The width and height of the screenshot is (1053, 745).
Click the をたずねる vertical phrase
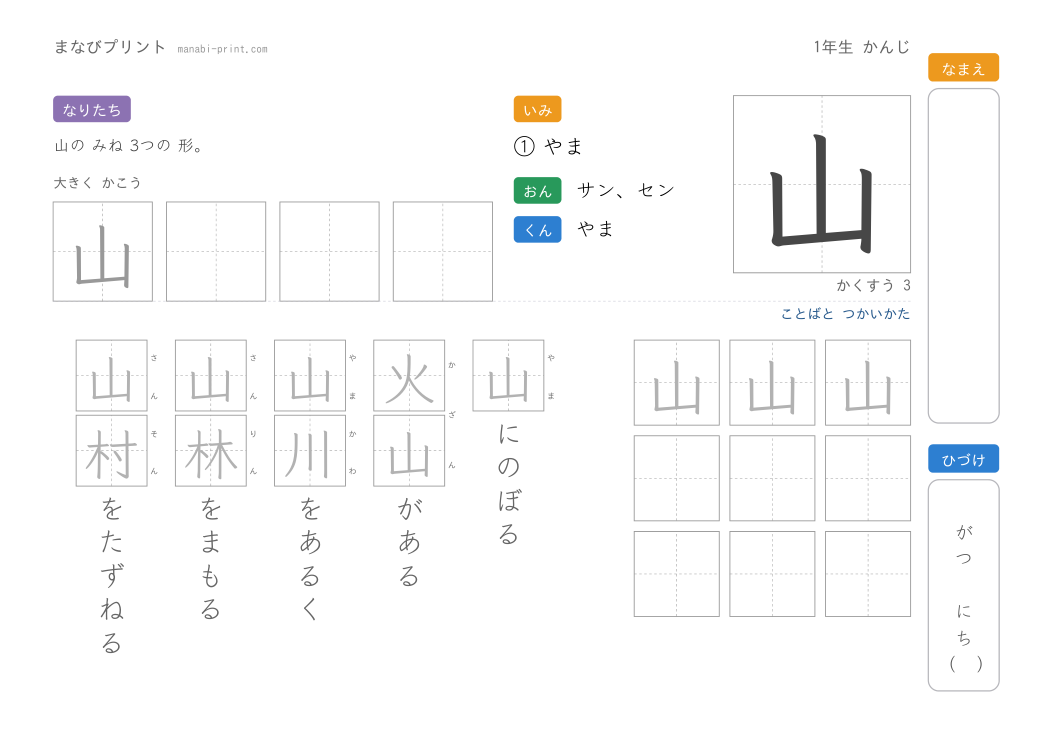click(x=111, y=576)
